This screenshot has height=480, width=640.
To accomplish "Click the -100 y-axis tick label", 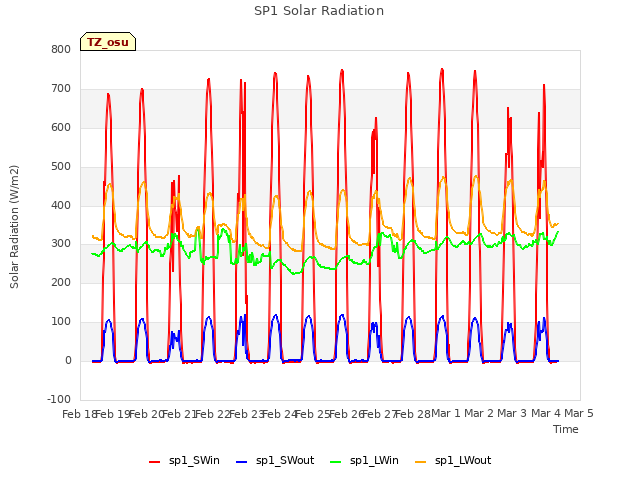I will pyautogui.click(x=59, y=400).
